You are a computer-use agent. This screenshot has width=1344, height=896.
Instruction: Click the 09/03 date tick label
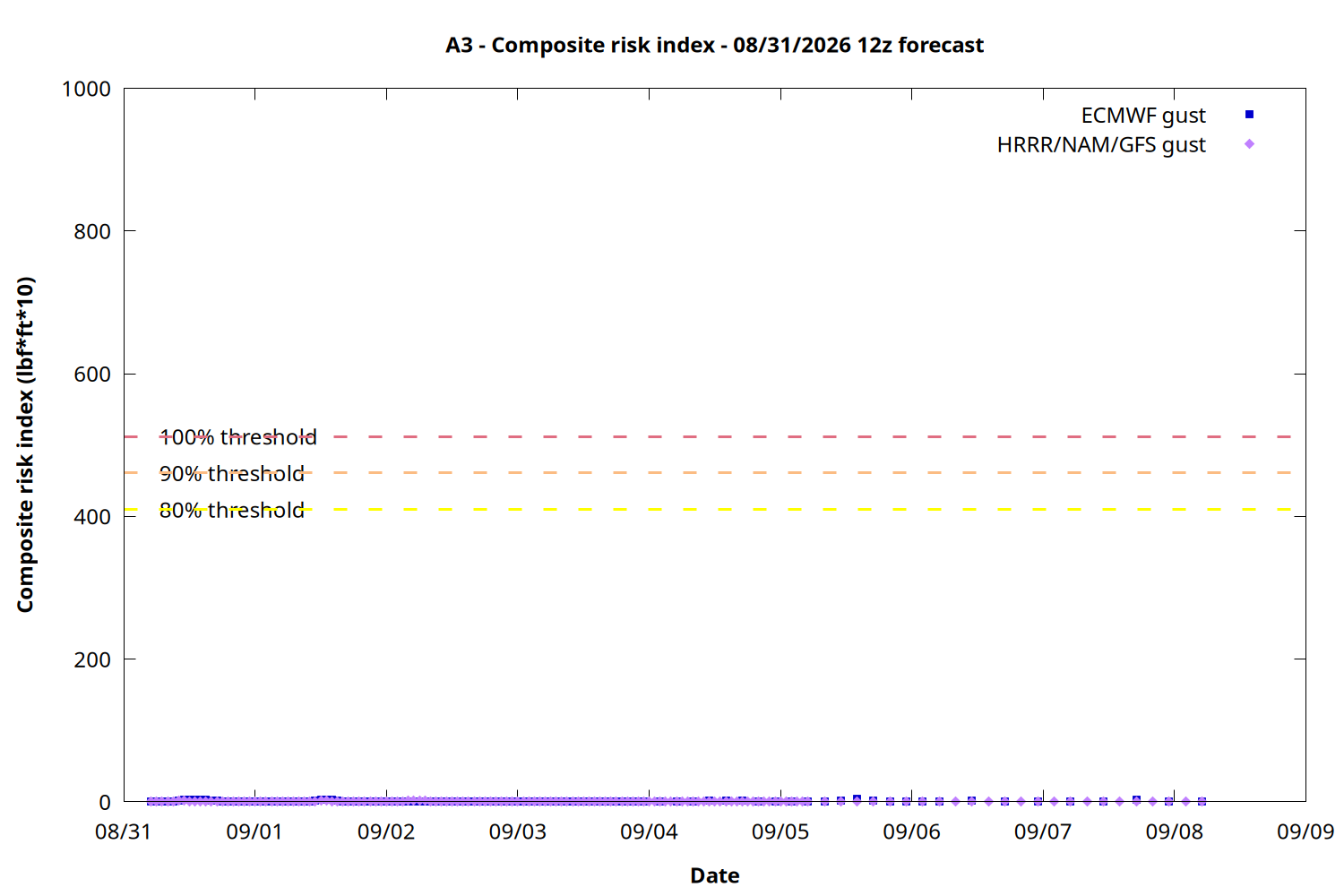point(517,831)
